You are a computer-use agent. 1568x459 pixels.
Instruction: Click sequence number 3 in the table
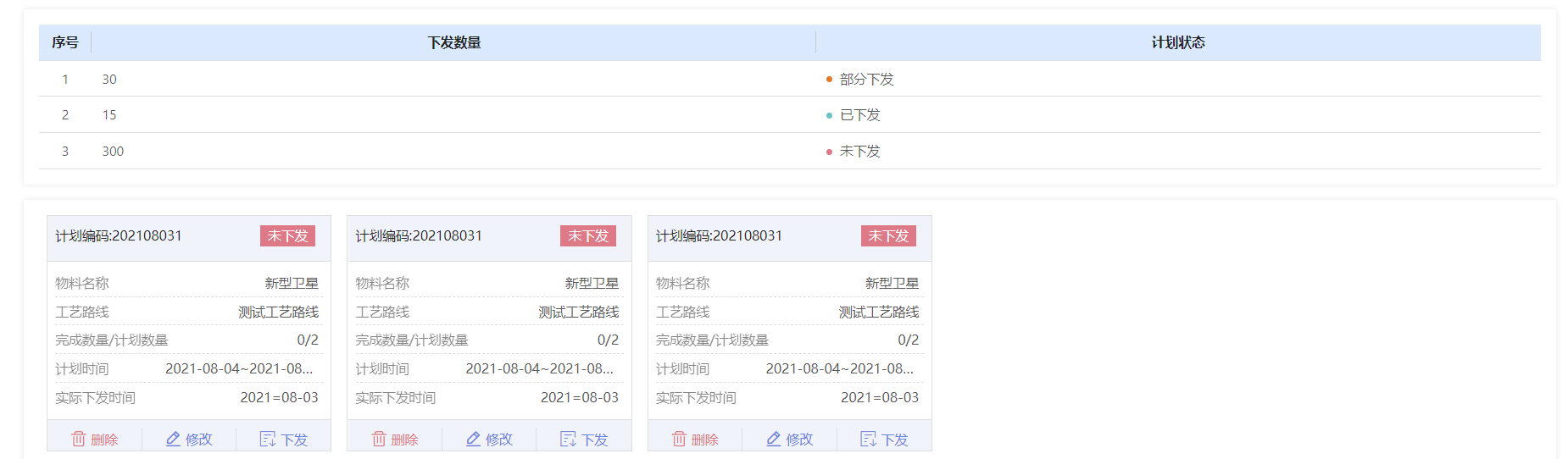(65, 151)
